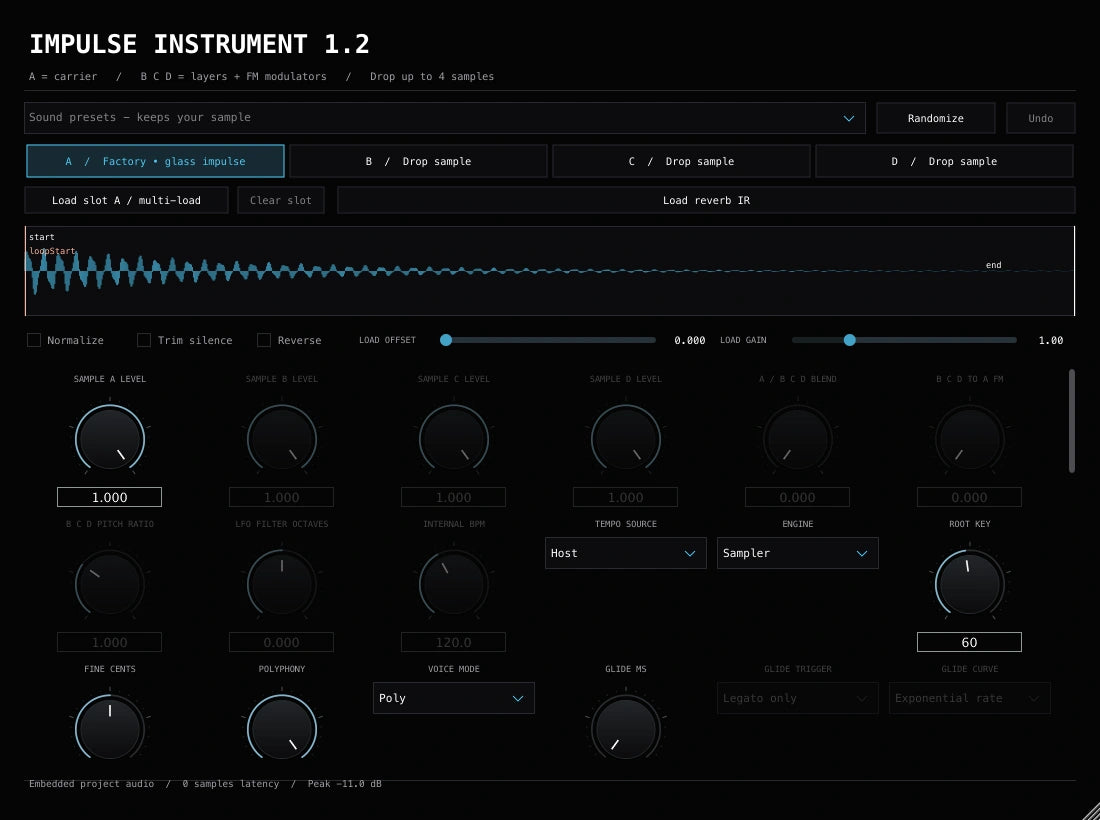Click the Peak -11.0 dB status text

click(x=344, y=784)
